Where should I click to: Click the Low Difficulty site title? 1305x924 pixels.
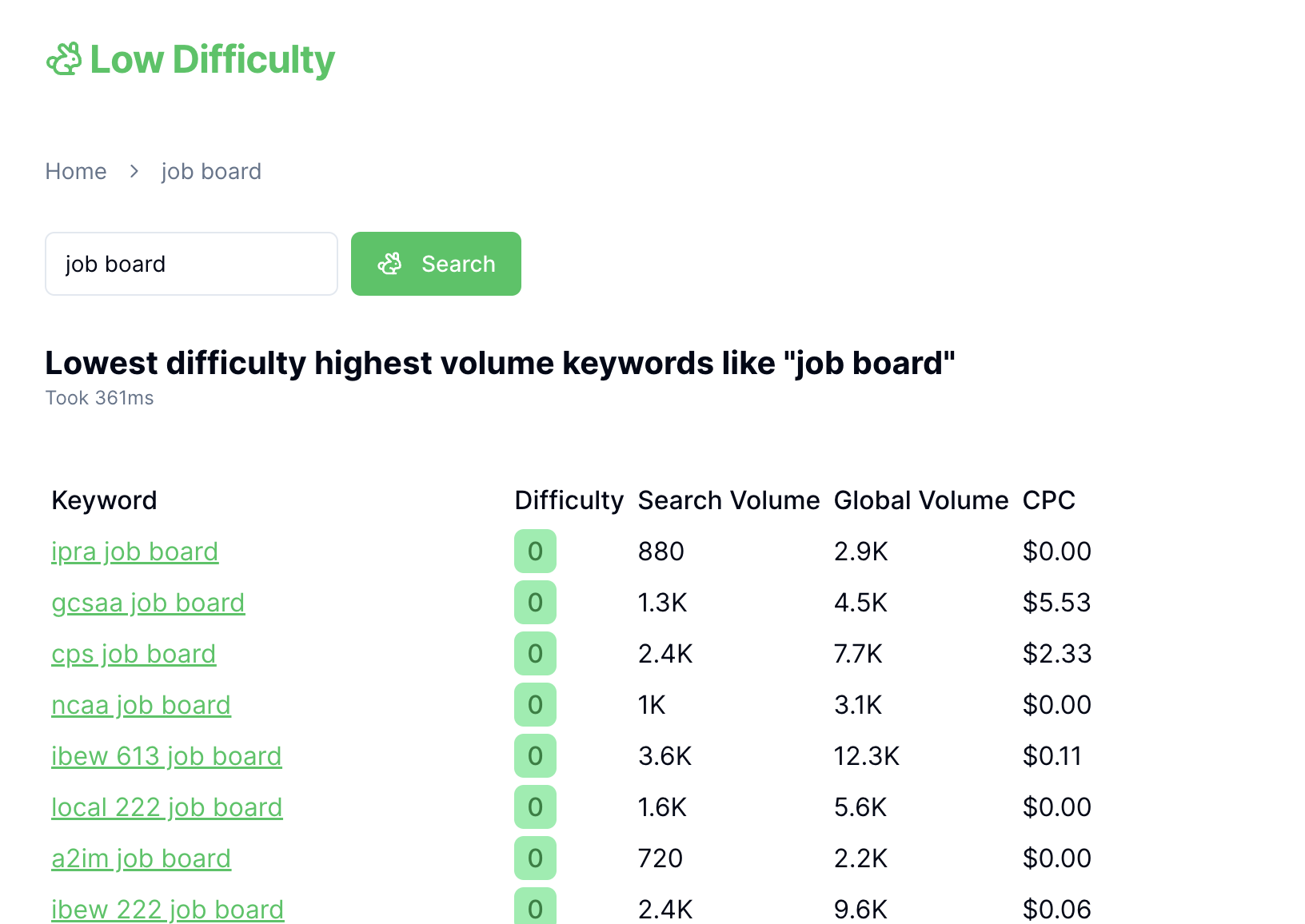coord(212,60)
